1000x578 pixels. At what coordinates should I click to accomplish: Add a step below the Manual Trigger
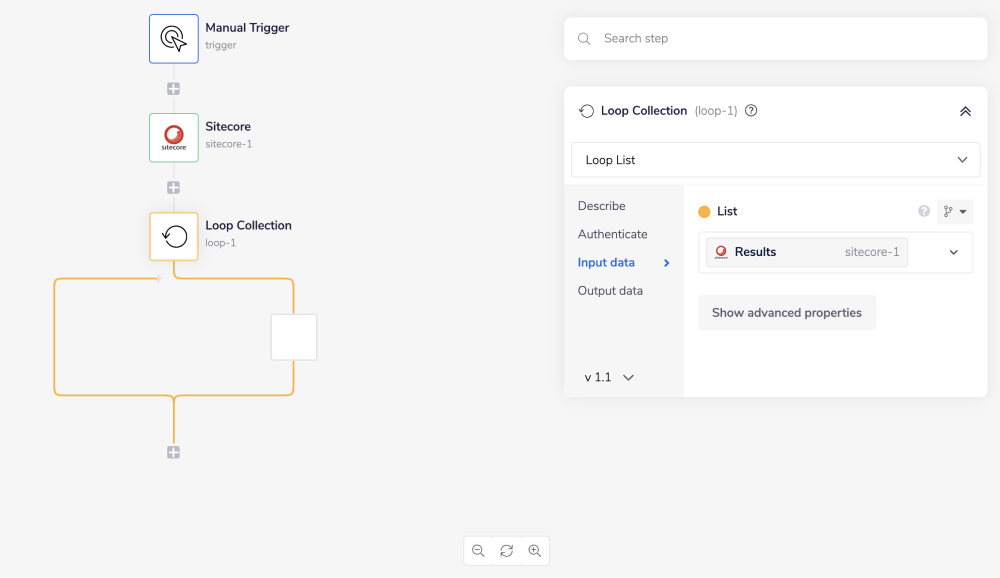pyautogui.click(x=173, y=88)
